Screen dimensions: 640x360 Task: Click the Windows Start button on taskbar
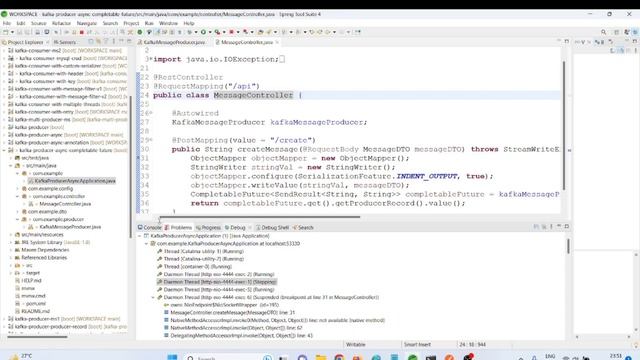point(172,358)
